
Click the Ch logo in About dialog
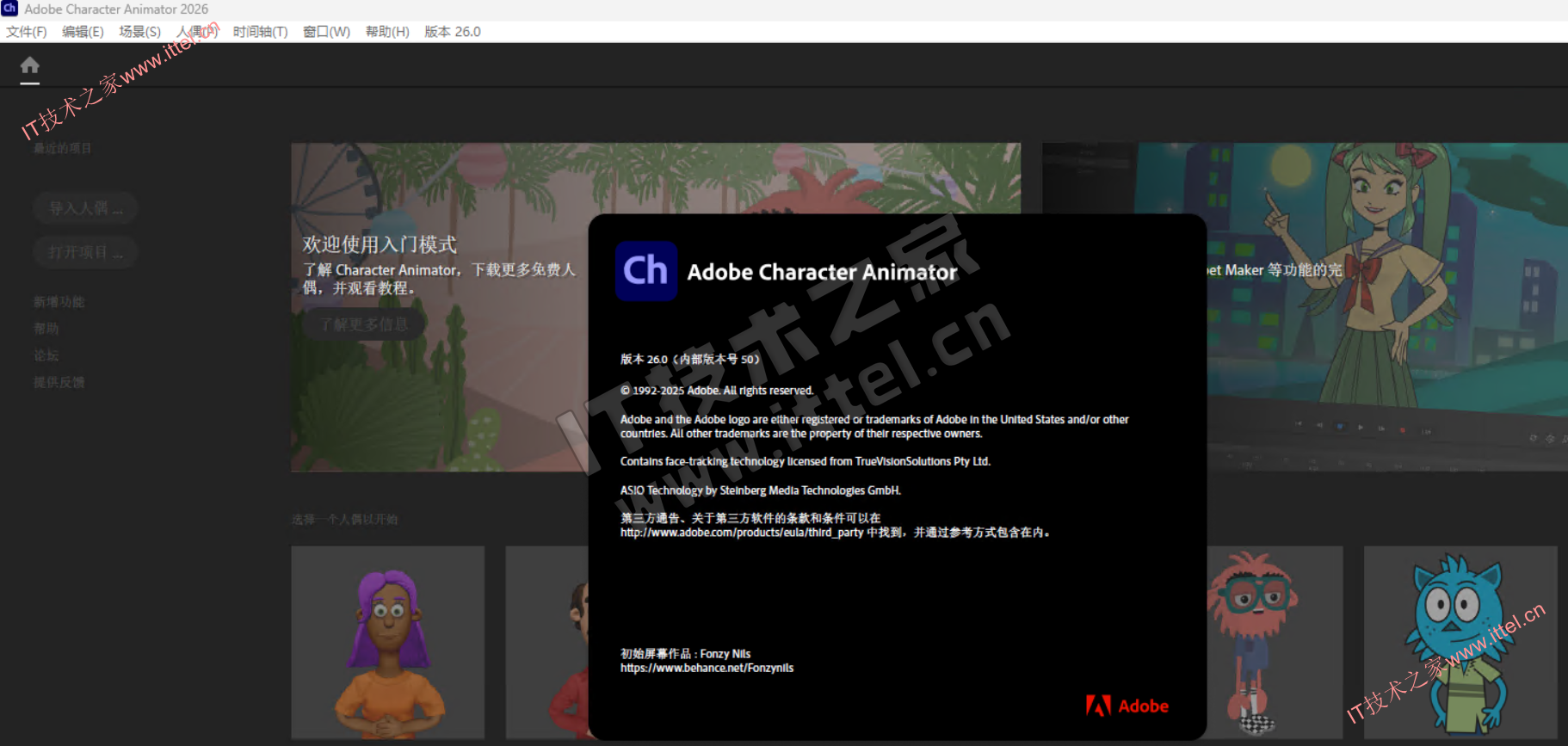(645, 271)
